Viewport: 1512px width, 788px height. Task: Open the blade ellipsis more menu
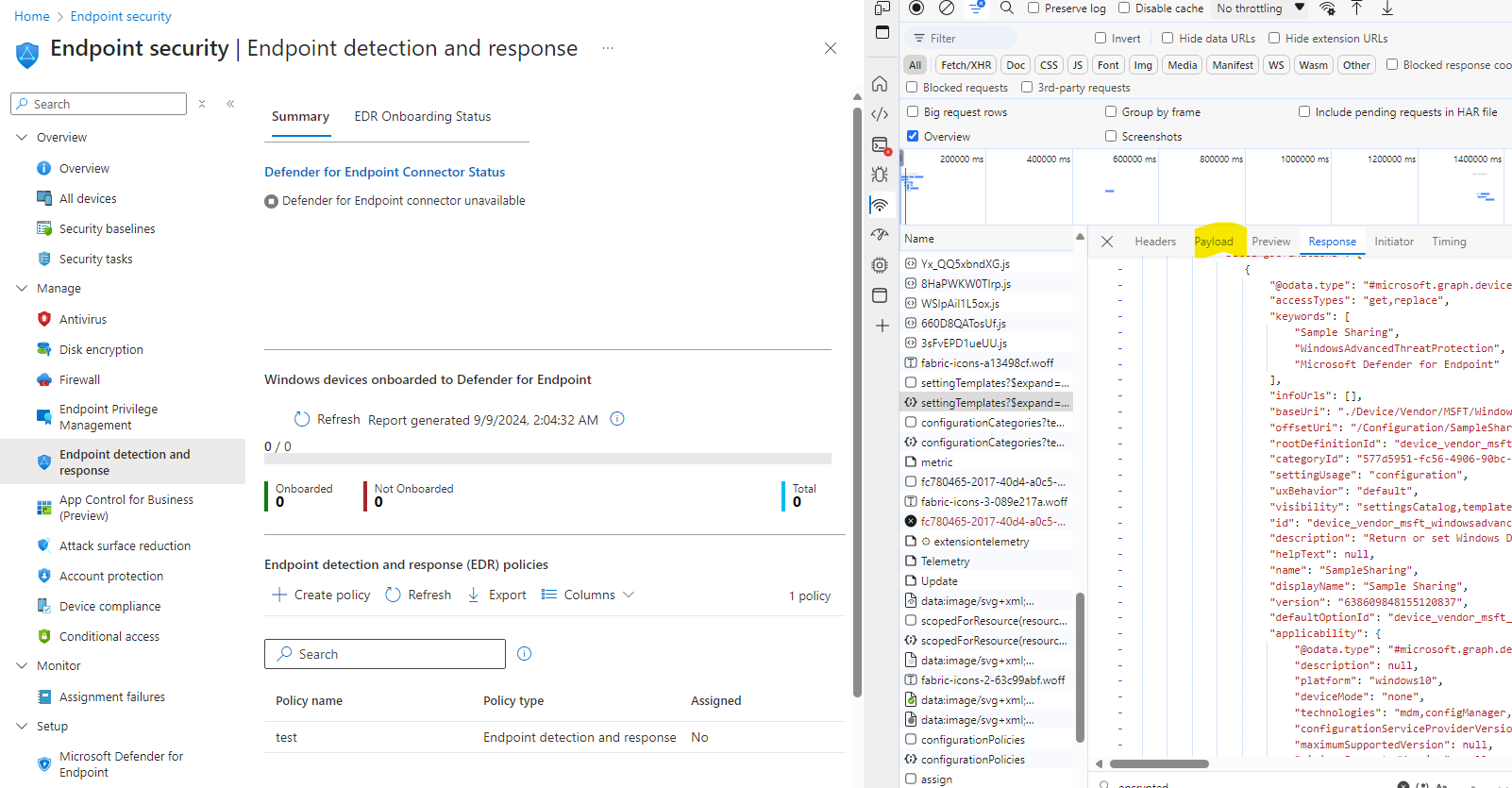(x=608, y=48)
